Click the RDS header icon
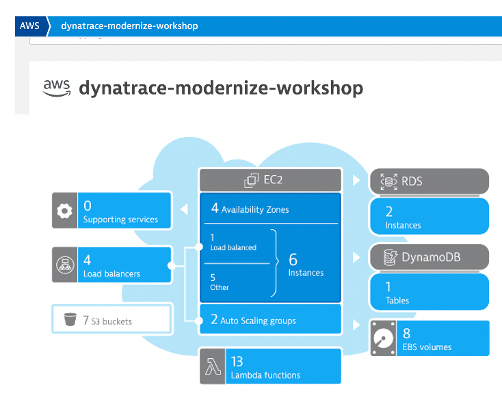 (389, 182)
